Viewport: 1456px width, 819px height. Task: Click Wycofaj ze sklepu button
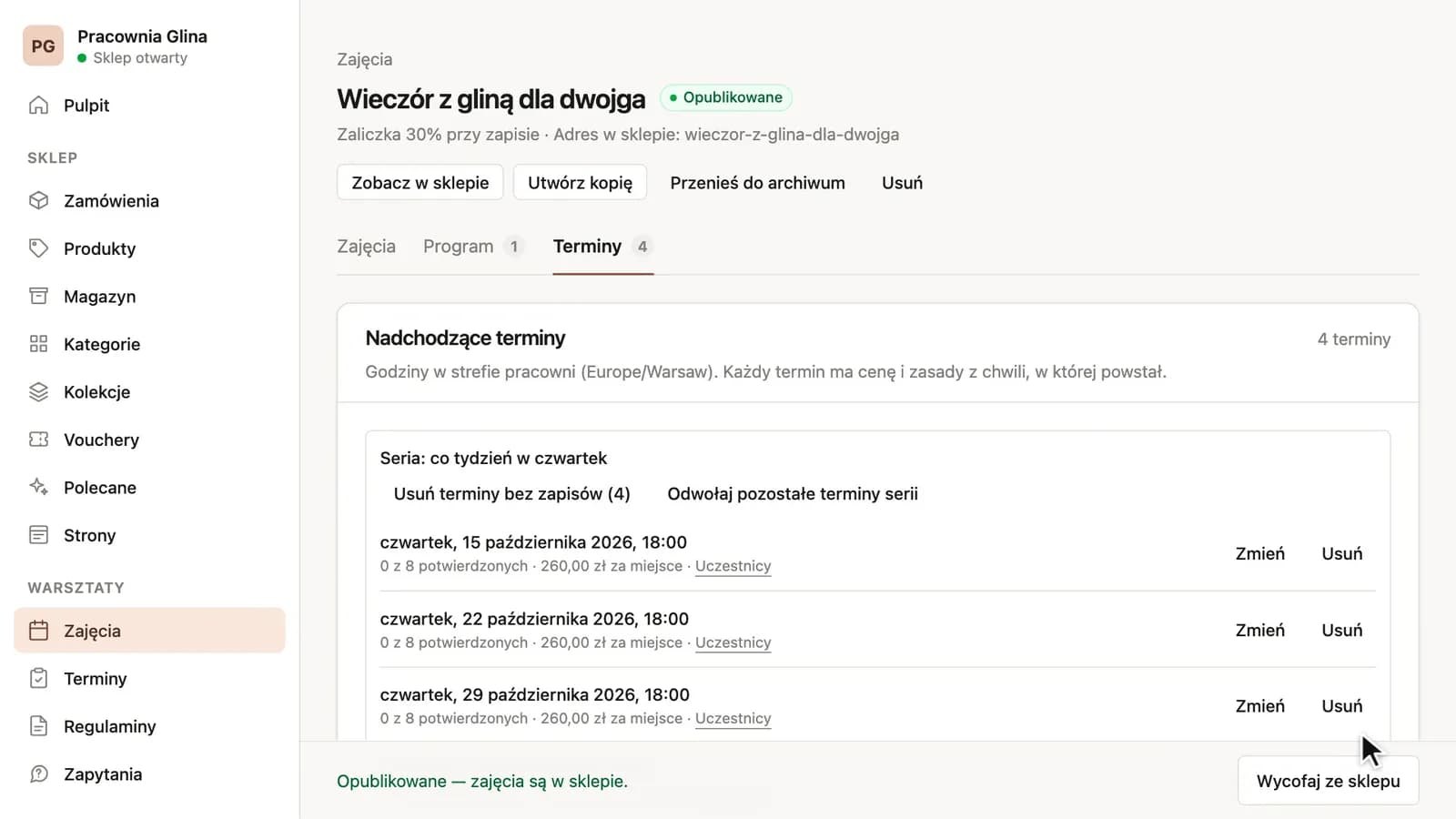point(1328,781)
